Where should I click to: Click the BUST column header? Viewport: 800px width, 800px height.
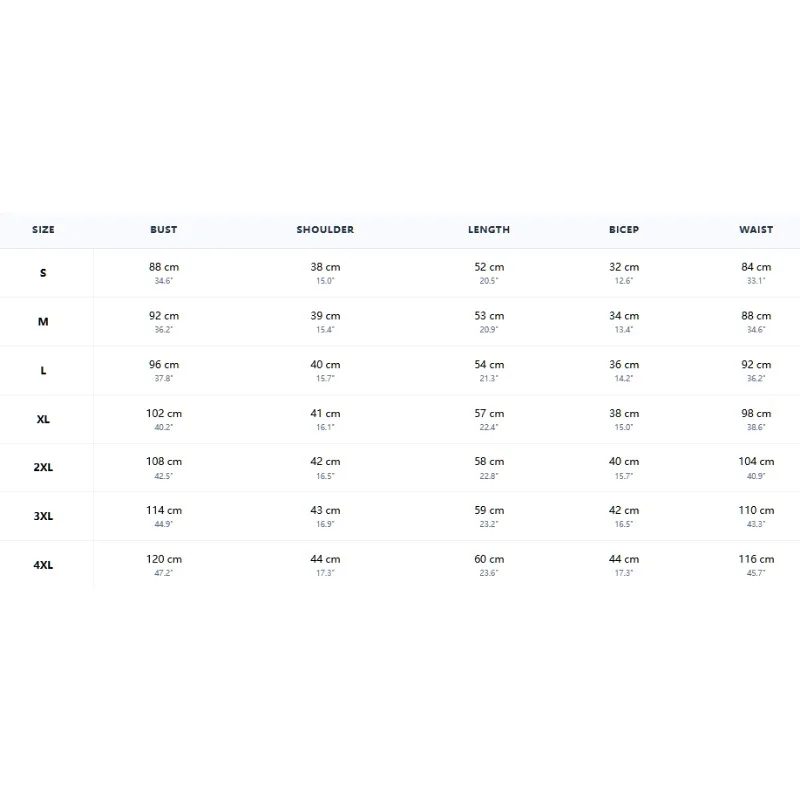(164, 230)
